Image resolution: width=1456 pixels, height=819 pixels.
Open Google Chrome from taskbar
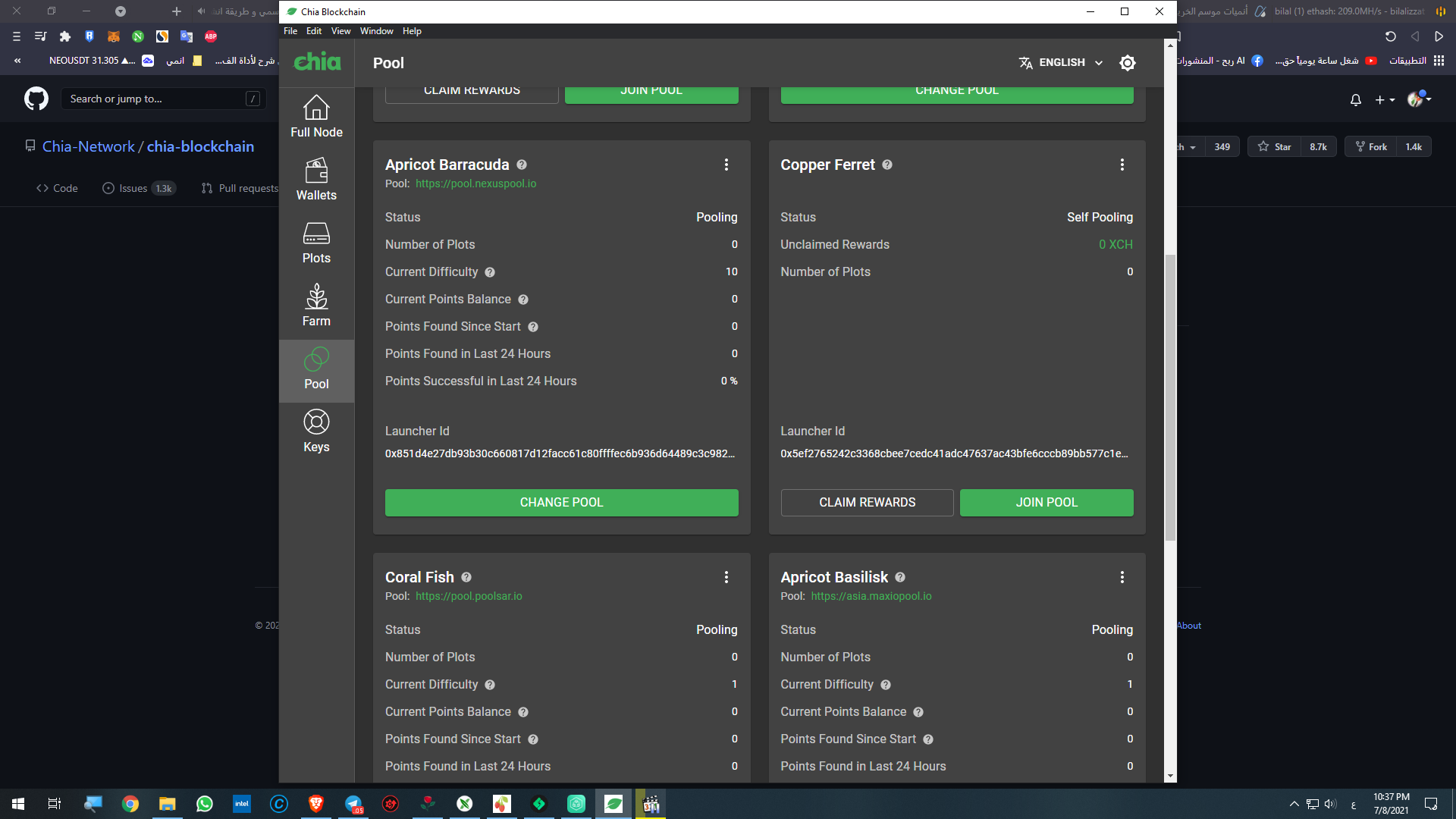click(130, 804)
